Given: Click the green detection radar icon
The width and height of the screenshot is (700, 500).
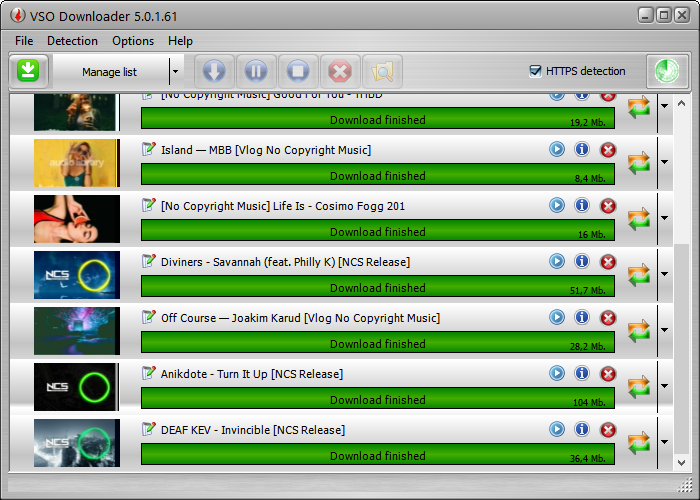Looking at the screenshot, I should (667, 71).
